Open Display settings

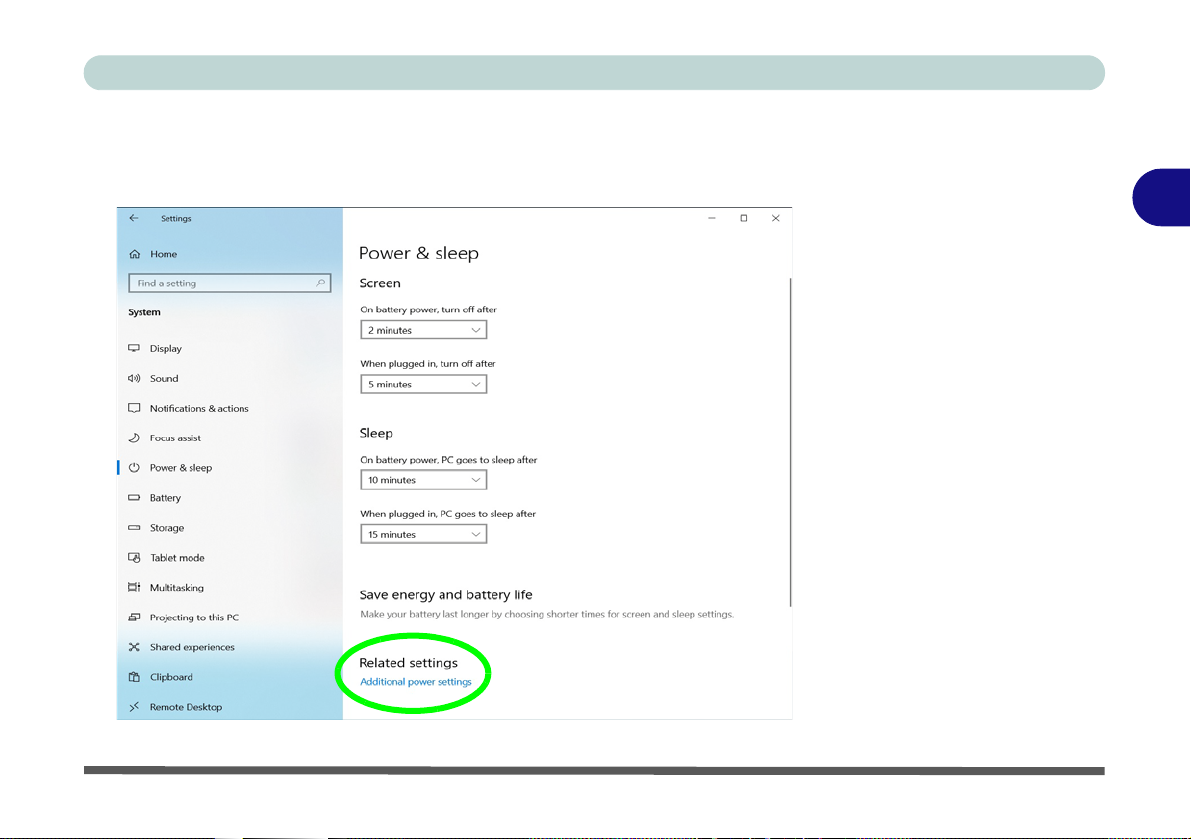166,349
